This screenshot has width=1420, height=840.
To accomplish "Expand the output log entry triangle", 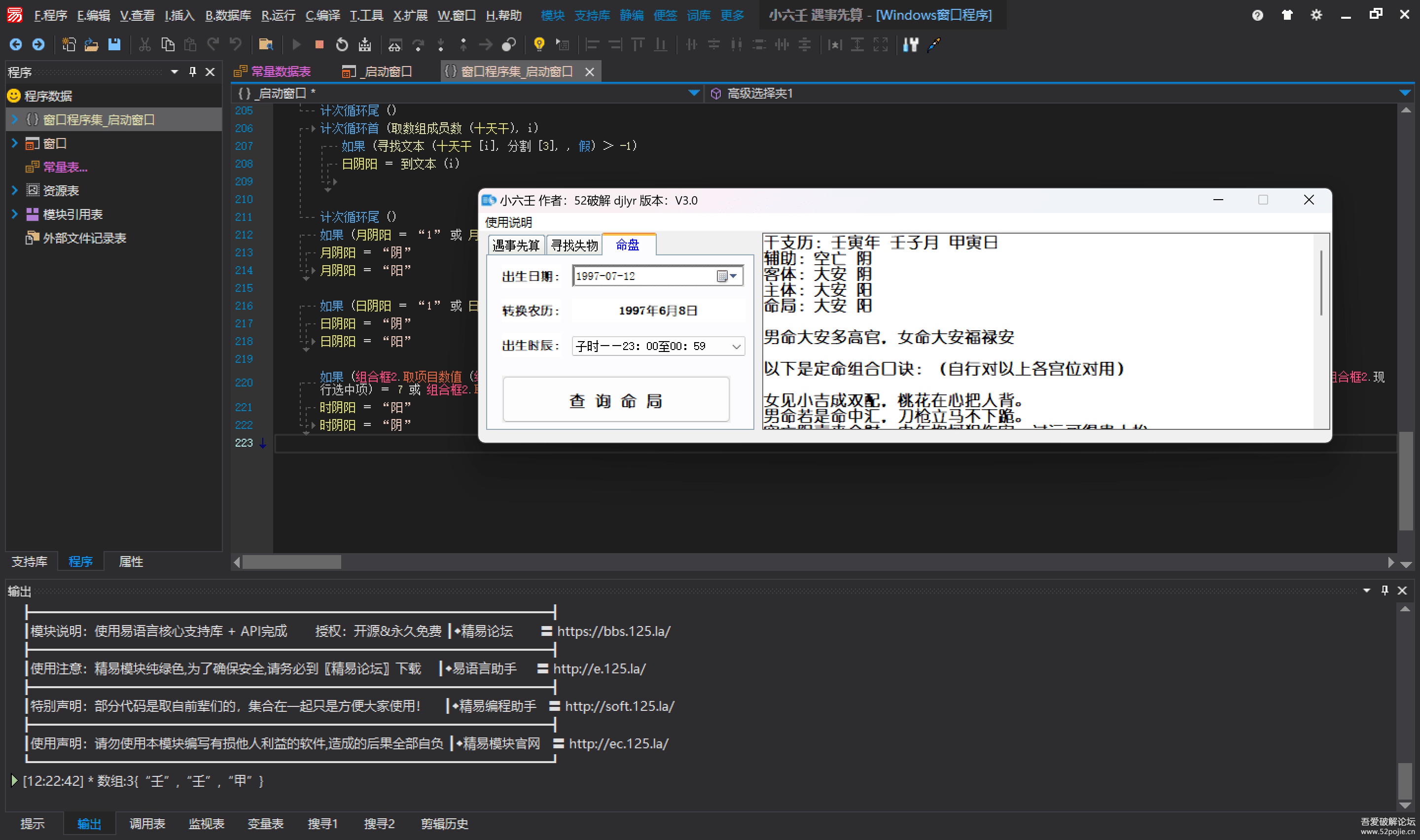I will (14, 780).
